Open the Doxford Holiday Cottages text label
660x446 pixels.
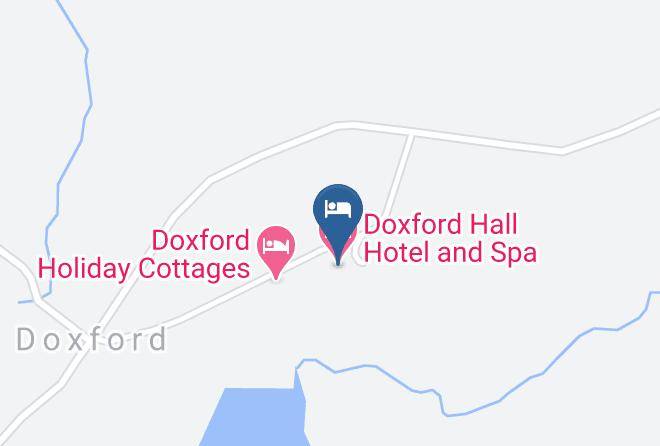click(144, 255)
